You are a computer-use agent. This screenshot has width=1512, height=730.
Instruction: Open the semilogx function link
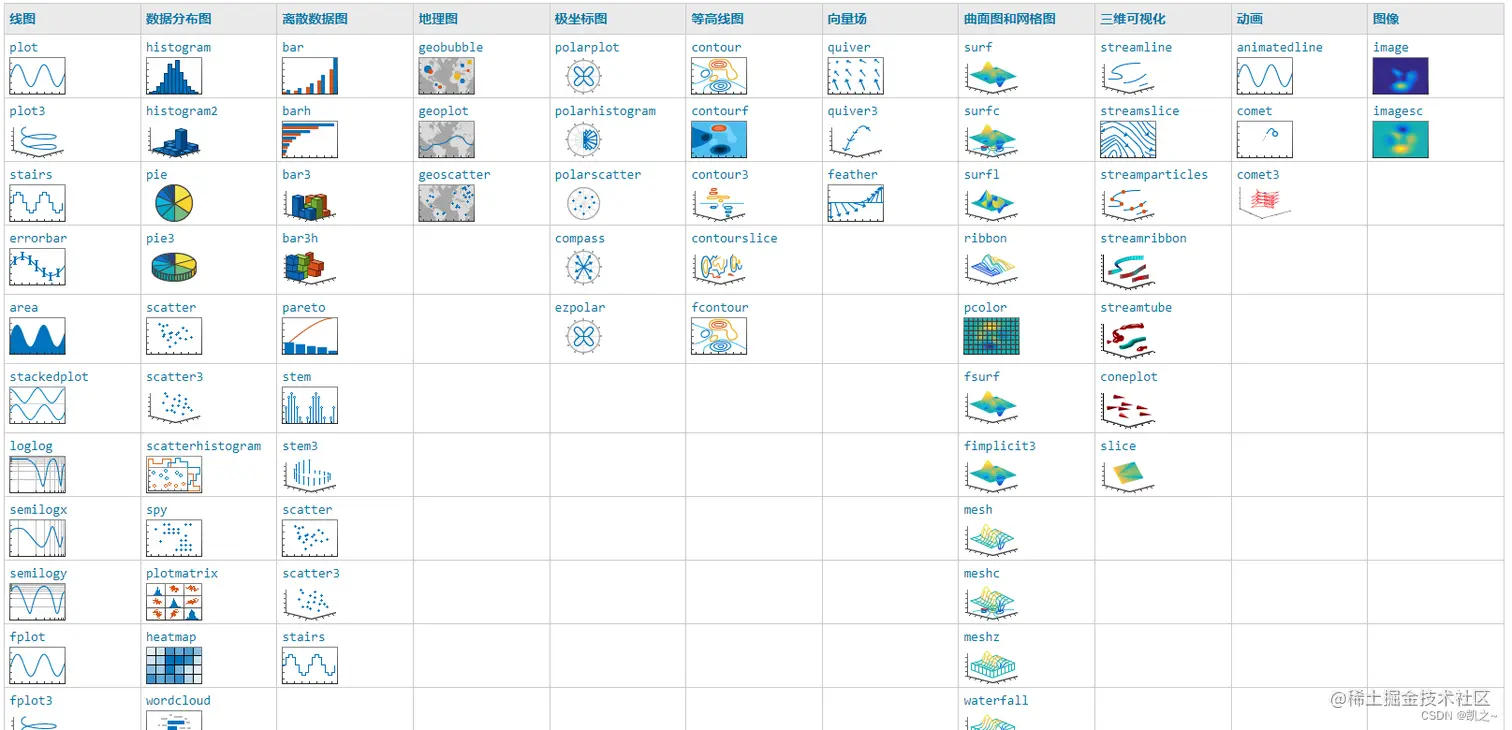coord(38,510)
